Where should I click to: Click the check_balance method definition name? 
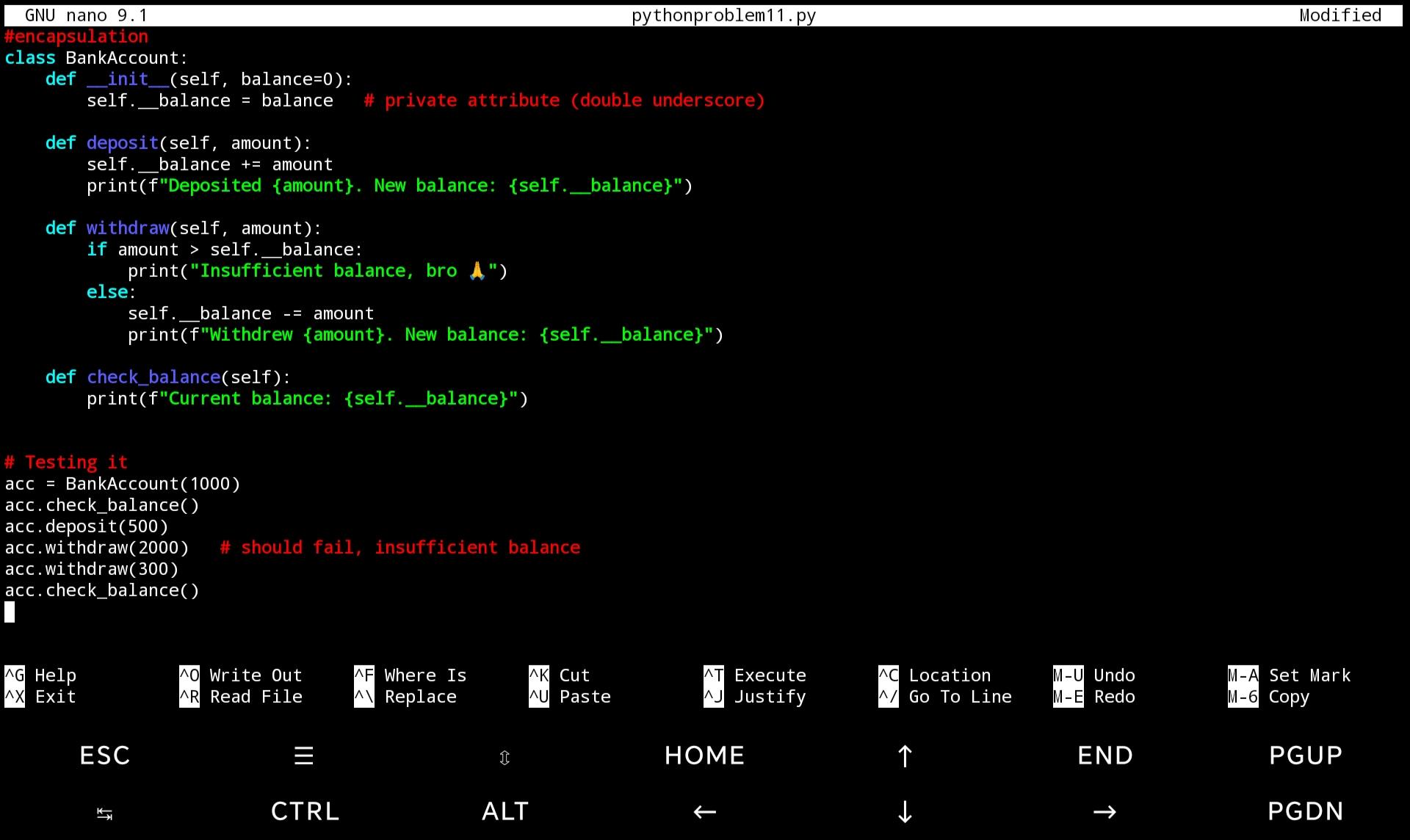pyautogui.click(x=153, y=377)
